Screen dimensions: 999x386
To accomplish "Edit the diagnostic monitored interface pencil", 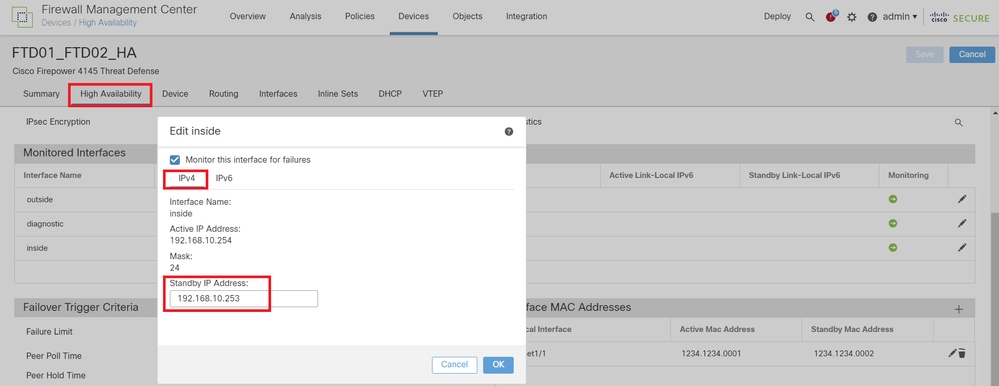I will (x=961, y=224).
